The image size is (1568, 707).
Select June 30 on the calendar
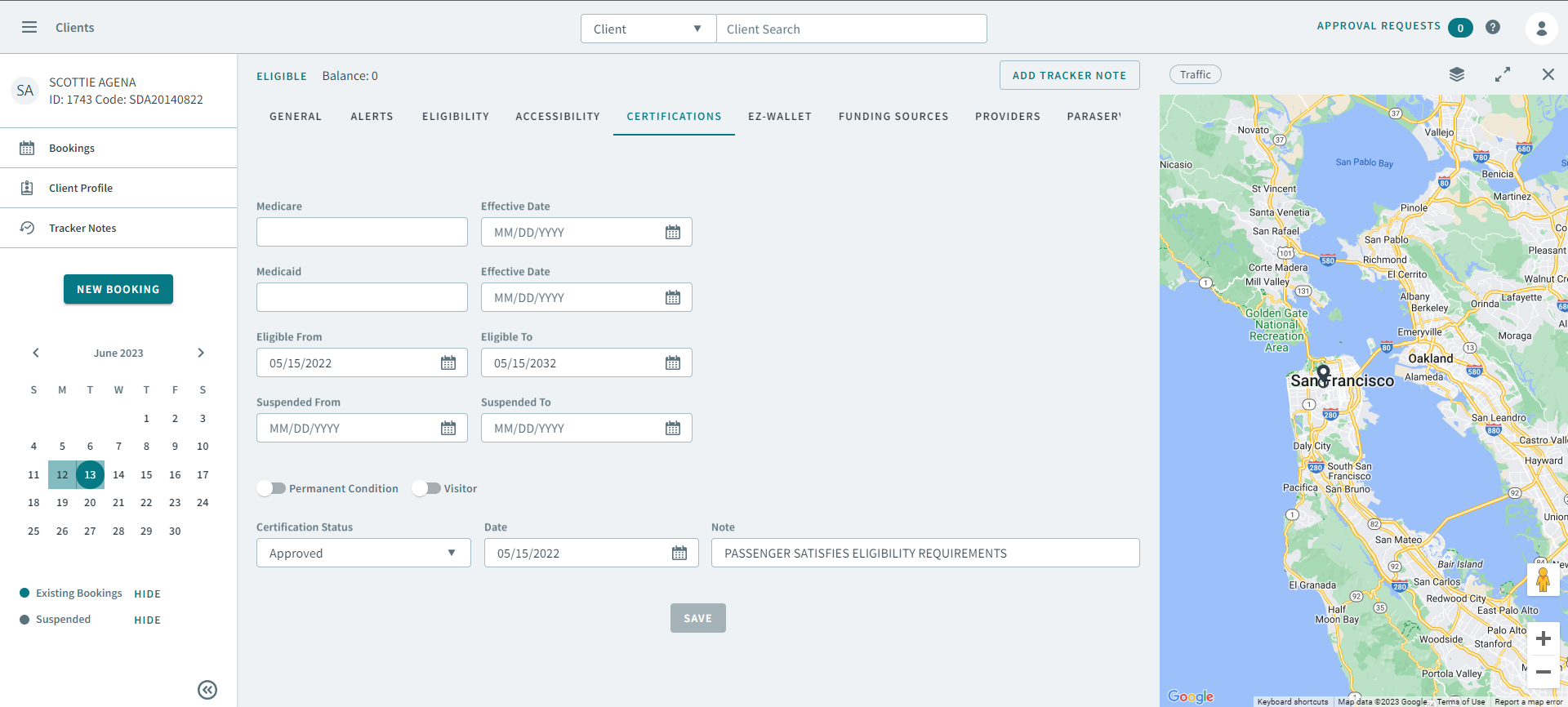[x=175, y=531]
